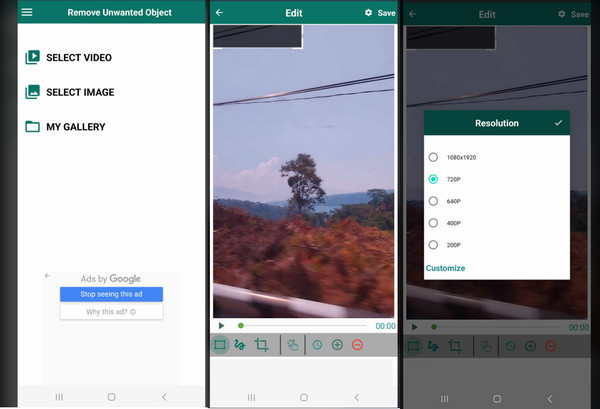Select the rectangle selection tool in middle screen
Image resolution: width=600 pixels, height=409 pixels.
(x=220, y=345)
